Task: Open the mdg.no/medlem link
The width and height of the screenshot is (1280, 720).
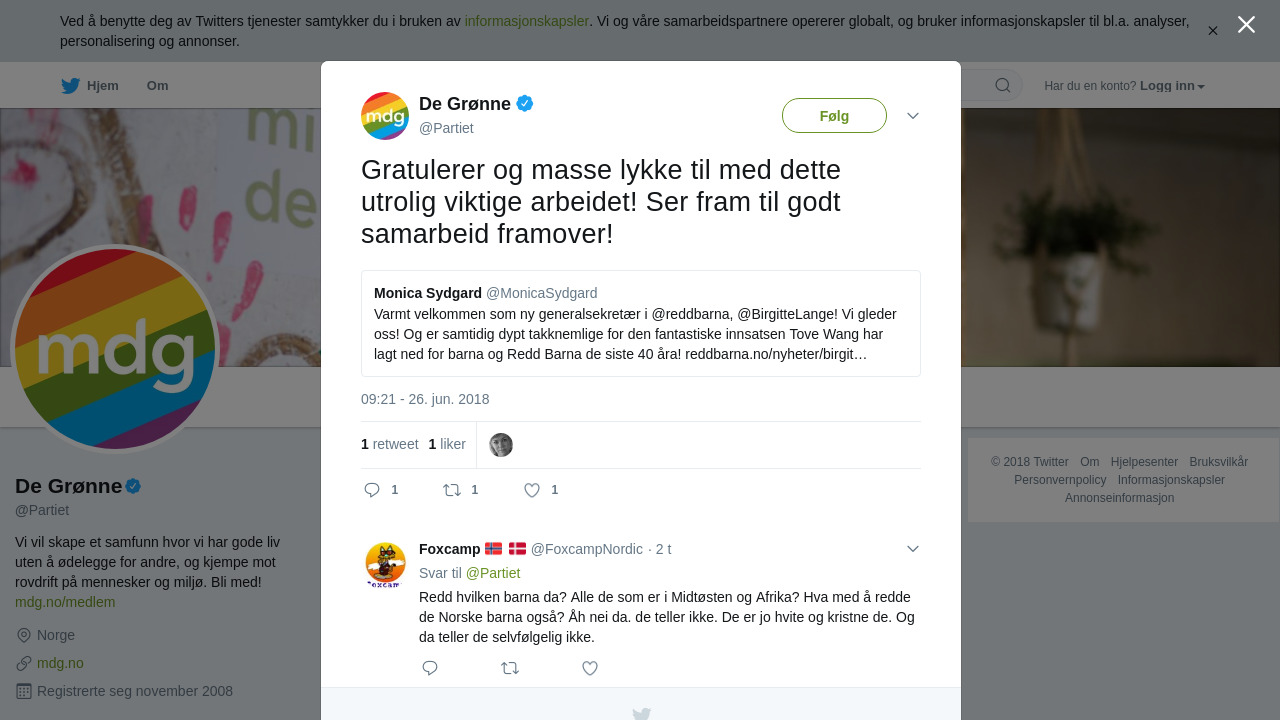Action: click(x=65, y=602)
